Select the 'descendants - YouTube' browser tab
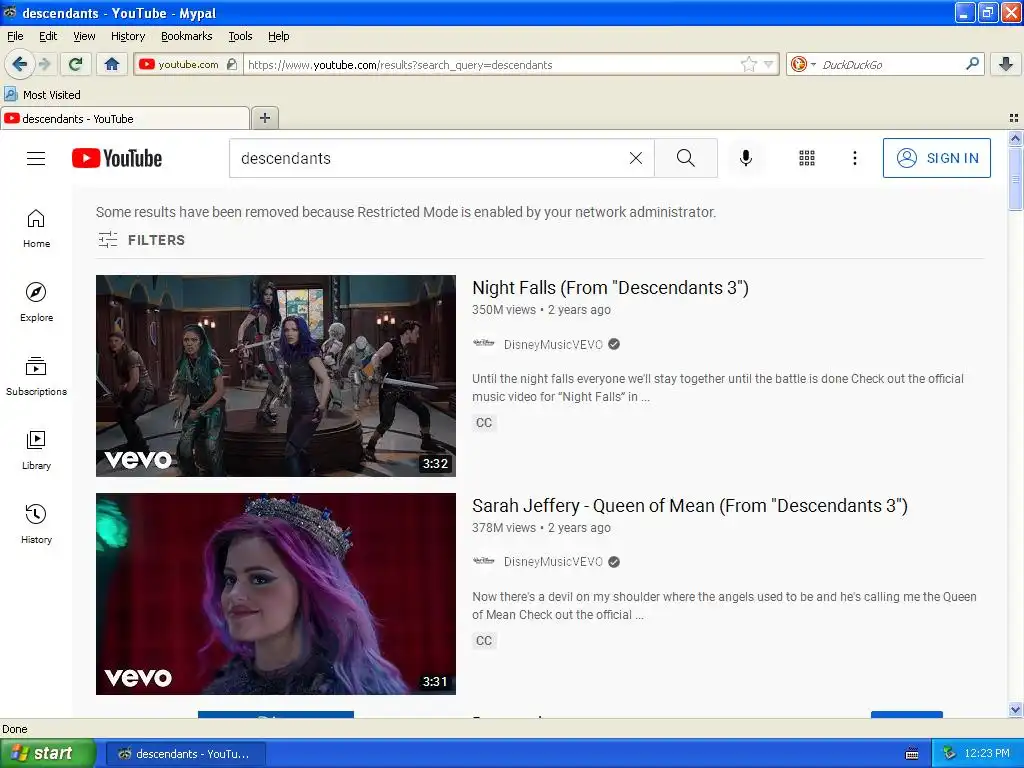This screenshot has height=768, width=1024. click(x=125, y=118)
